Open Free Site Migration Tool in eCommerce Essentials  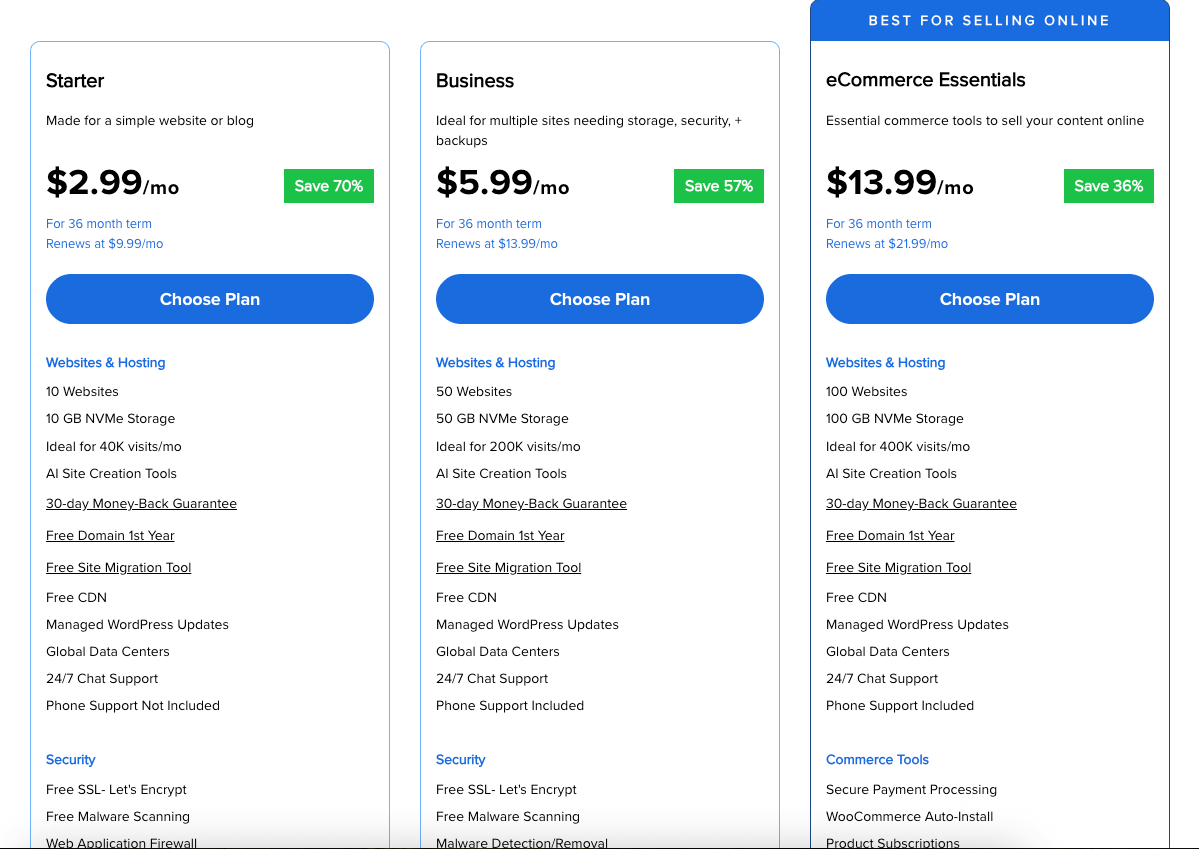click(898, 568)
